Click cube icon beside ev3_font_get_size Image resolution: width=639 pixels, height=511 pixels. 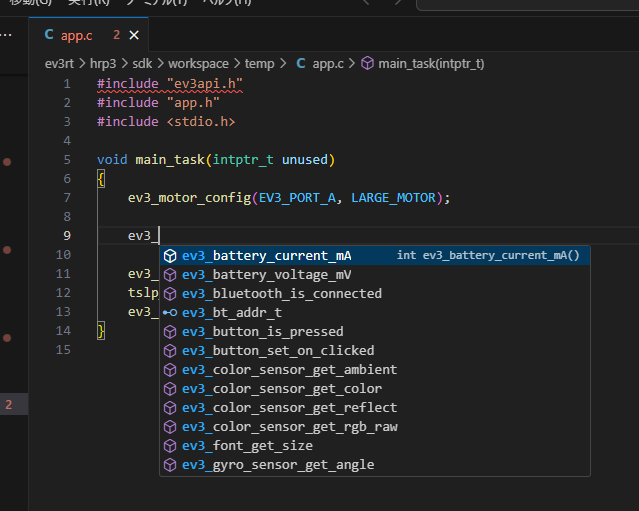(170, 446)
